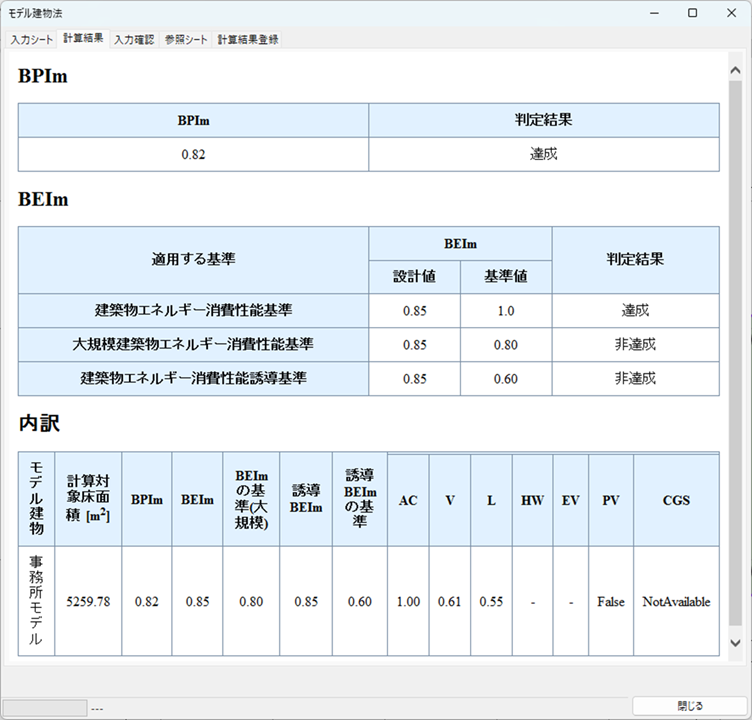Image resolution: width=752 pixels, height=720 pixels.
Task: Switch to the 入力シート tab
Action: pos(30,40)
